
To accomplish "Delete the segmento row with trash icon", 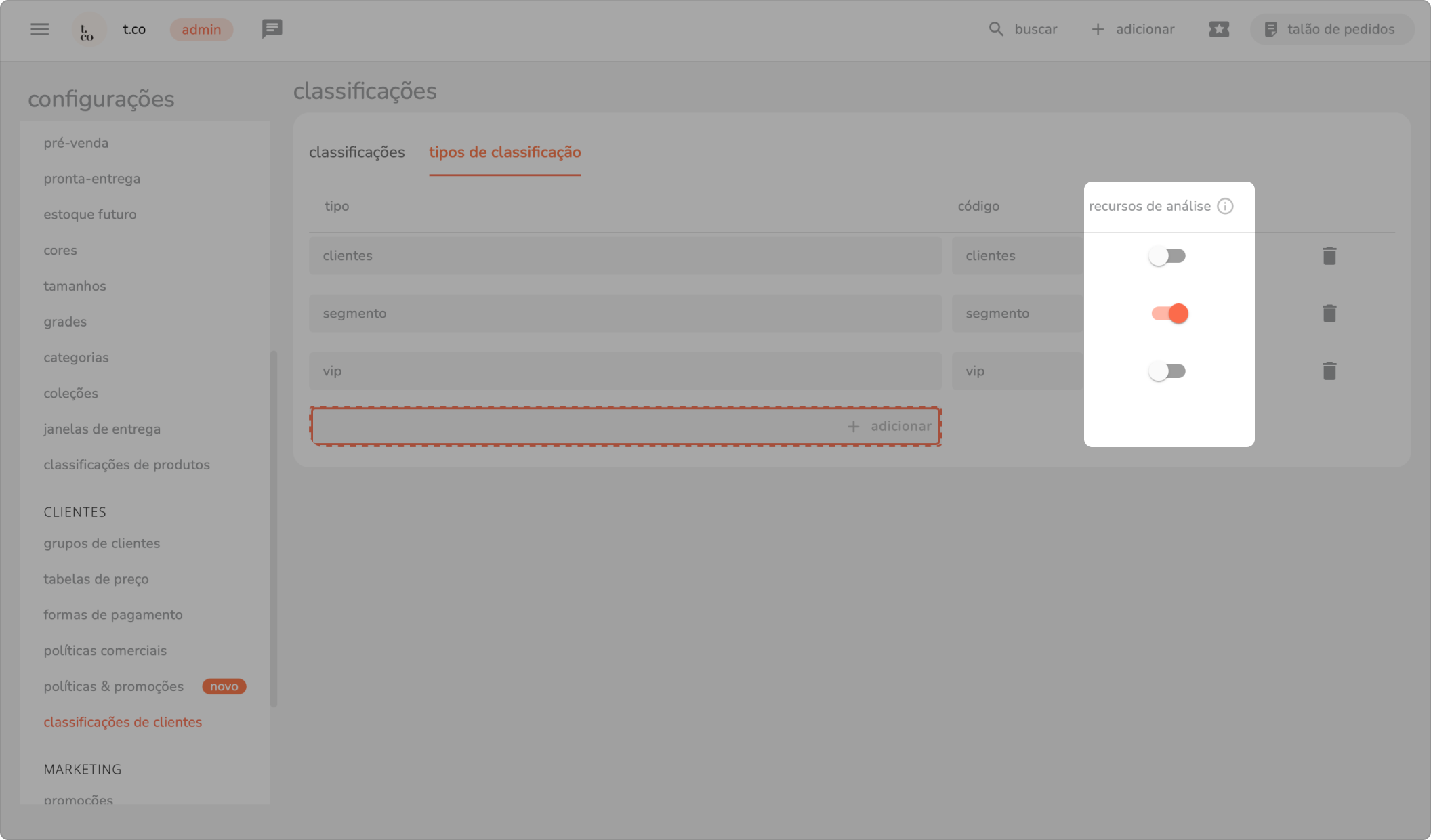I will pos(1329,314).
